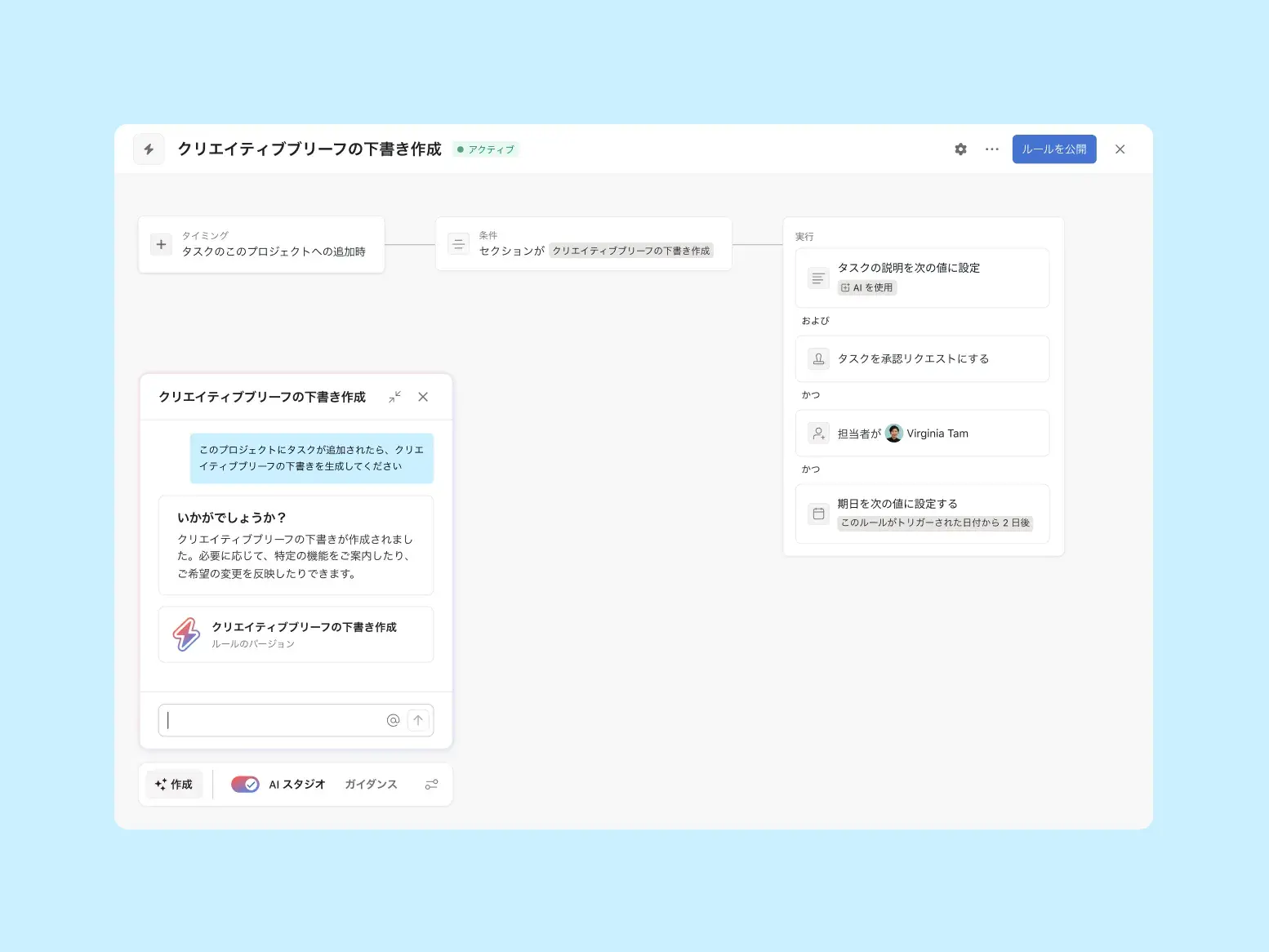Click the colorful lightning bolt rule version icon
The image size is (1269, 952).
pyautogui.click(x=186, y=634)
